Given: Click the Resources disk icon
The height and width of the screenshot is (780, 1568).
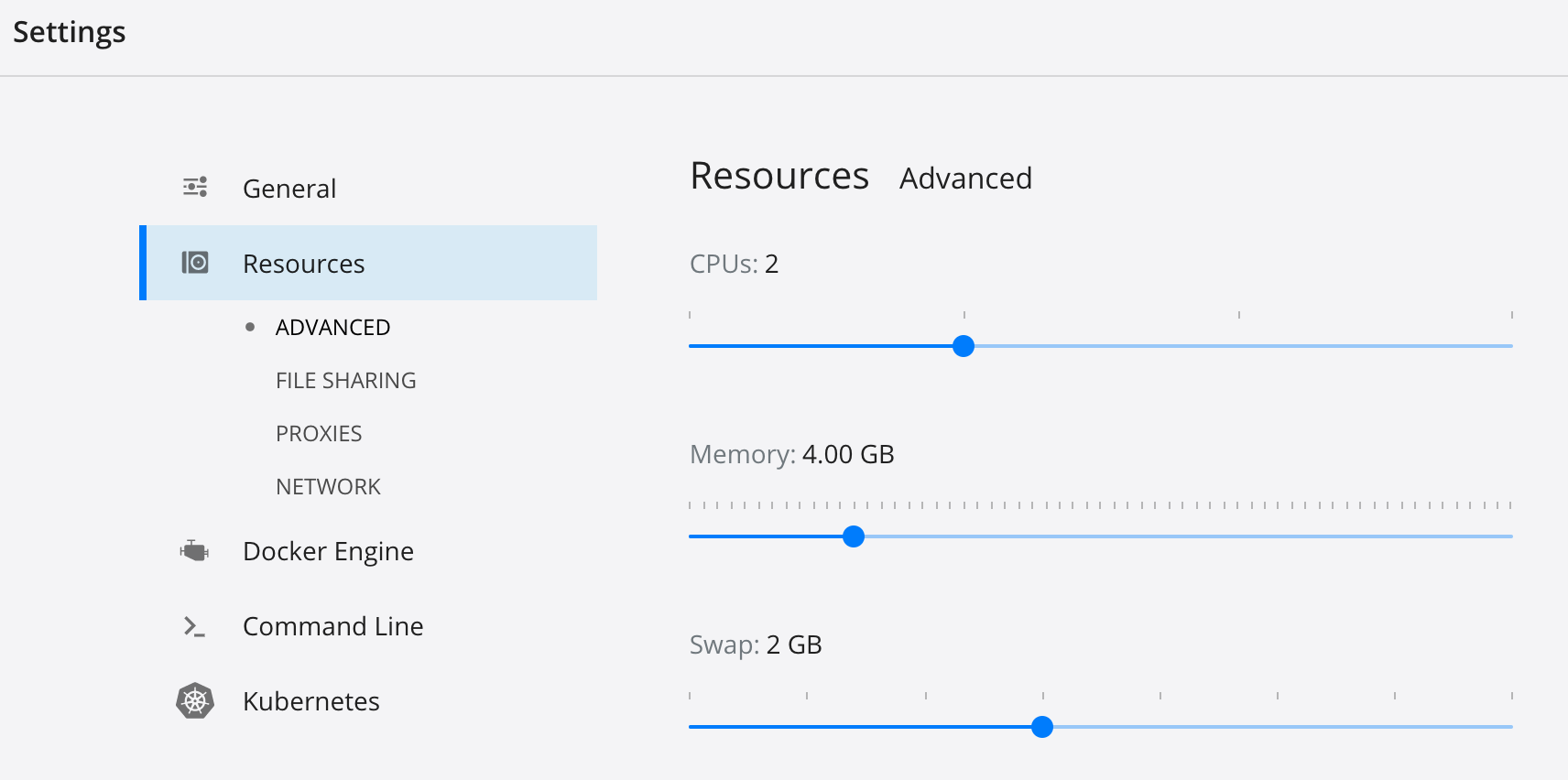Looking at the screenshot, I should [x=195, y=263].
